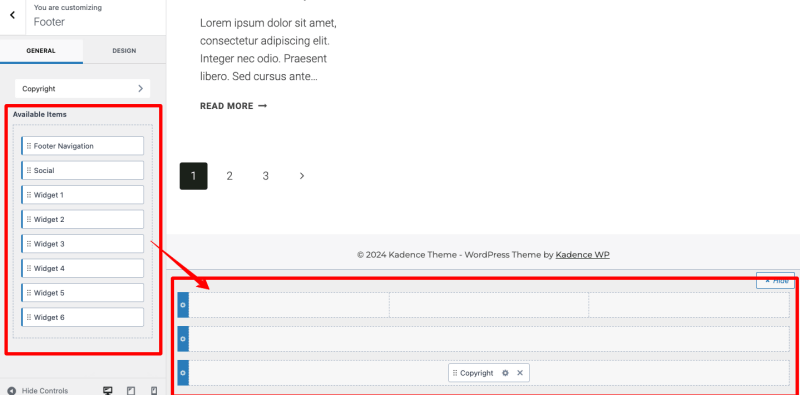Select the Footer Navigation item
Image resolution: width=800 pixels, height=395 pixels.
click(83, 146)
